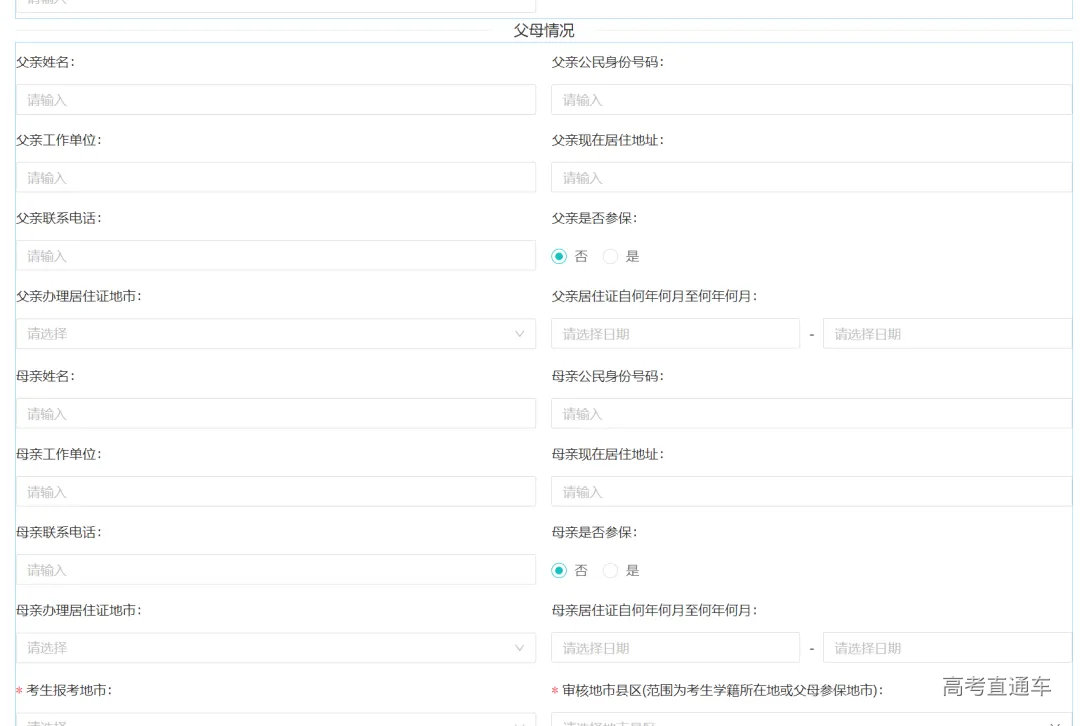Open the 母亲办理居住证地市 dropdown

click(265, 648)
